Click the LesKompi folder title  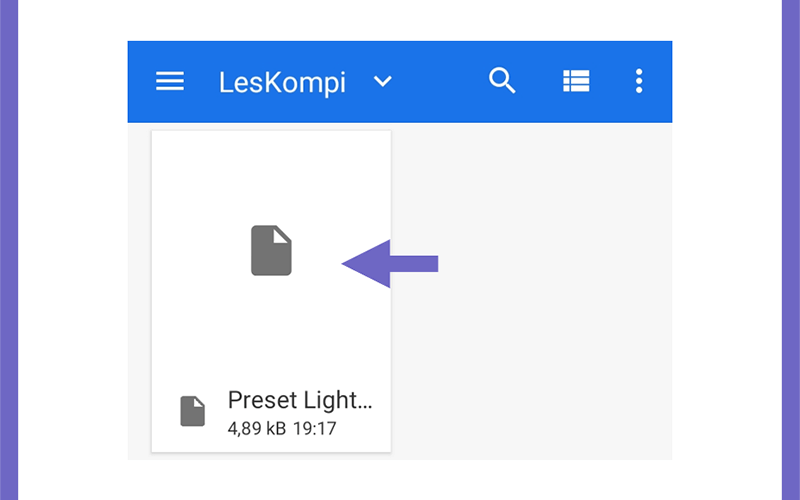tap(282, 82)
